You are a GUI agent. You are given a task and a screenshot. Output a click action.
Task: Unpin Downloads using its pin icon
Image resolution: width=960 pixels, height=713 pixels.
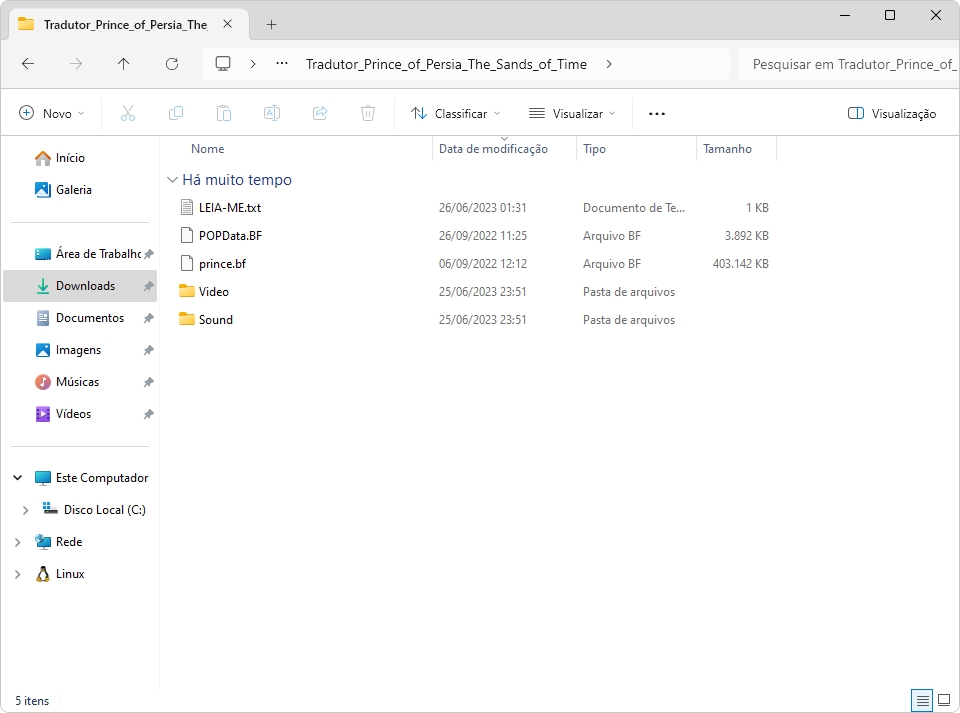coord(148,286)
